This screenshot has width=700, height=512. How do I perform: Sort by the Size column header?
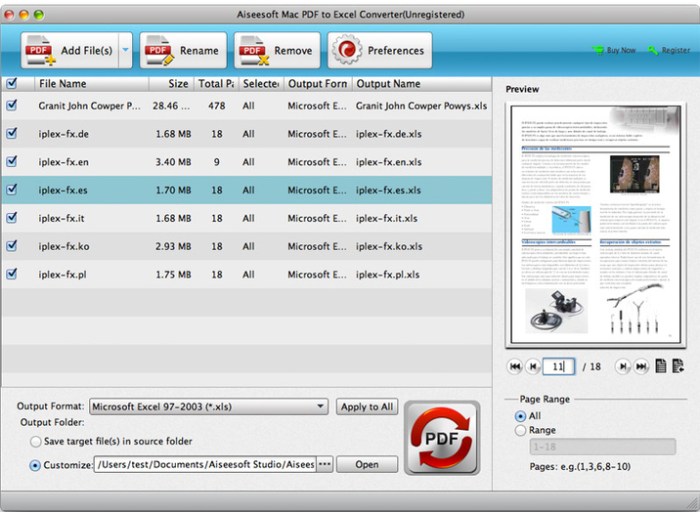click(171, 83)
